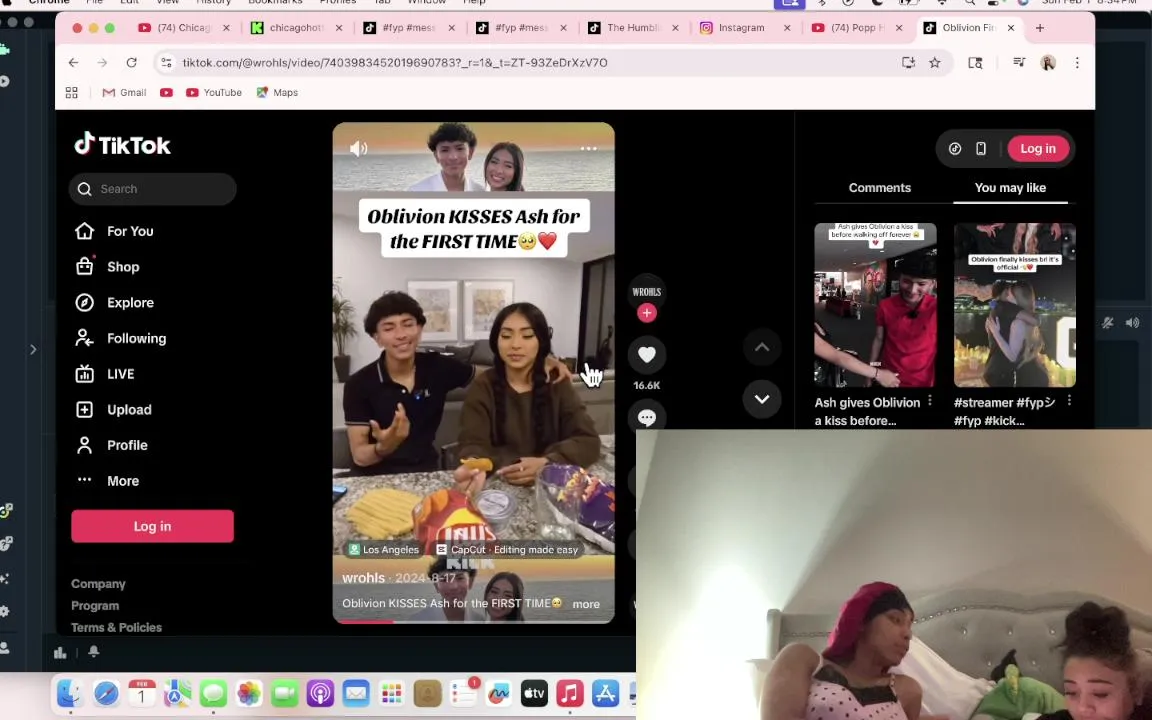1152x720 pixels.
Task: Open the YouTube bookmark
Action: pos(214,93)
